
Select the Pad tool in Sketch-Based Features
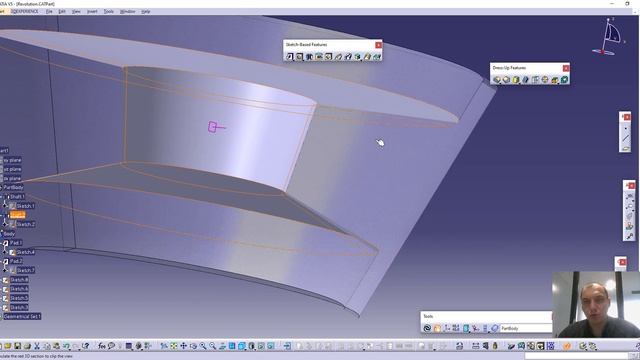pyautogui.click(x=290, y=57)
